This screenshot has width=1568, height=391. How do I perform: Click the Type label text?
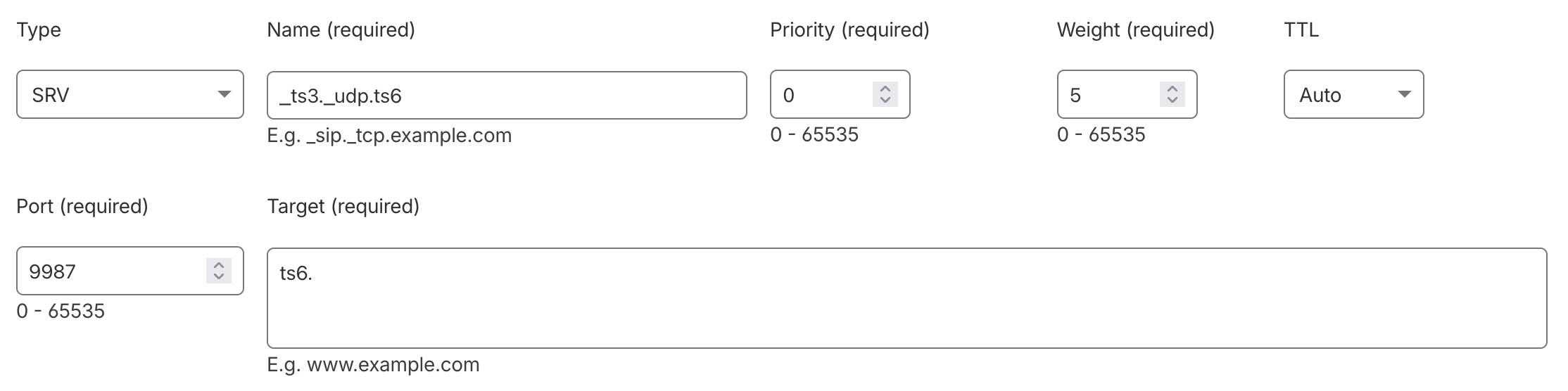pos(39,30)
